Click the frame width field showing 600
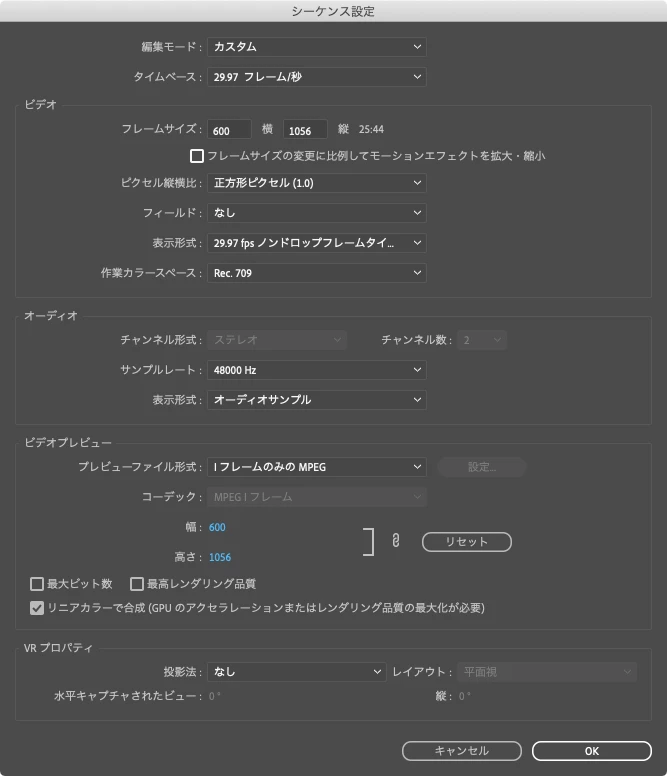The width and height of the screenshot is (667, 776). pos(229,130)
